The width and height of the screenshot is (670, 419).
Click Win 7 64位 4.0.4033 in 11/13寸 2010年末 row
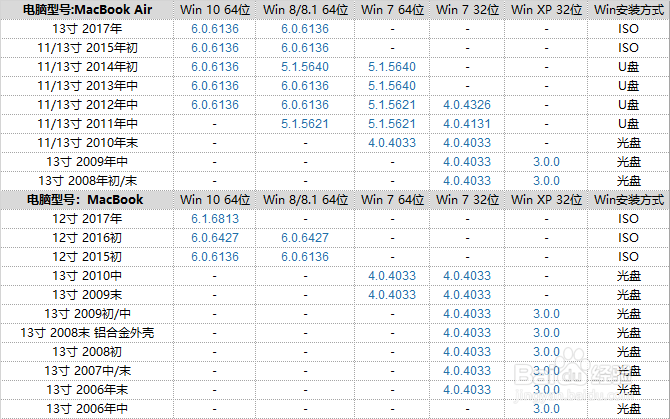pyautogui.click(x=392, y=143)
